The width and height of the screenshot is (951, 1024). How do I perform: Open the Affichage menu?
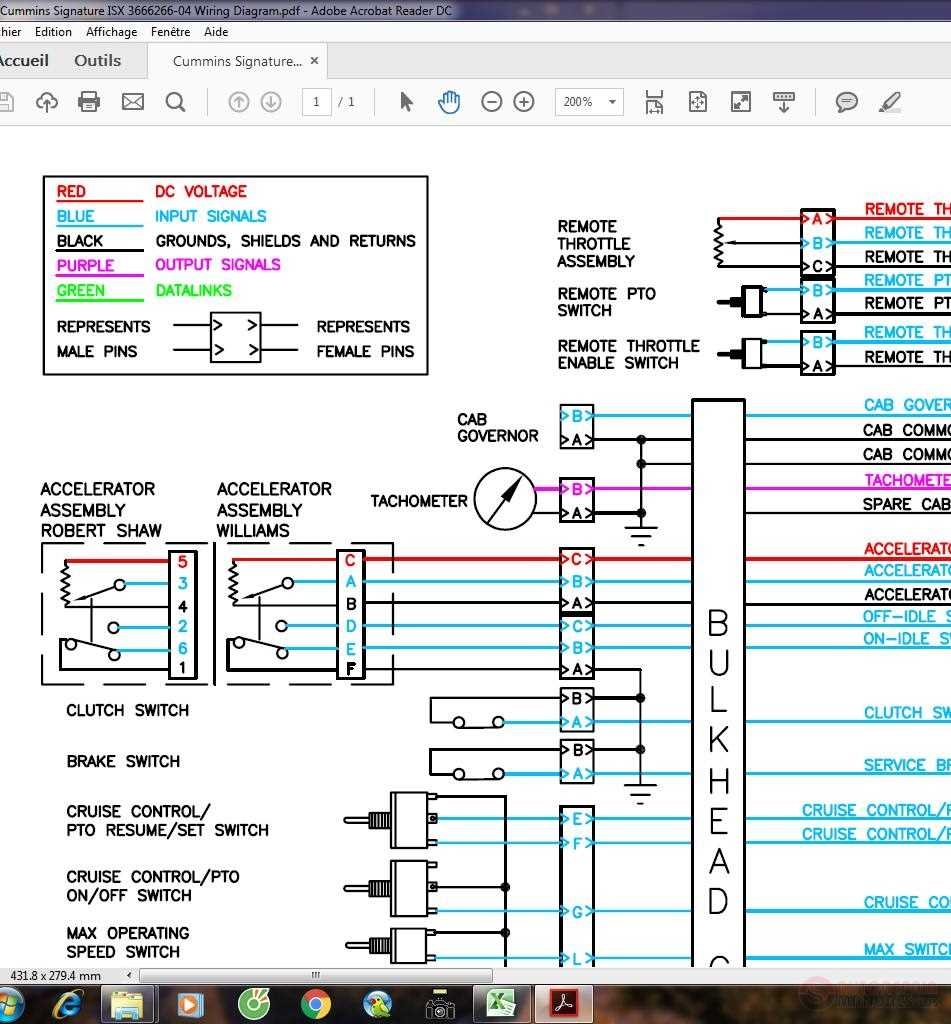click(x=111, y=31)
